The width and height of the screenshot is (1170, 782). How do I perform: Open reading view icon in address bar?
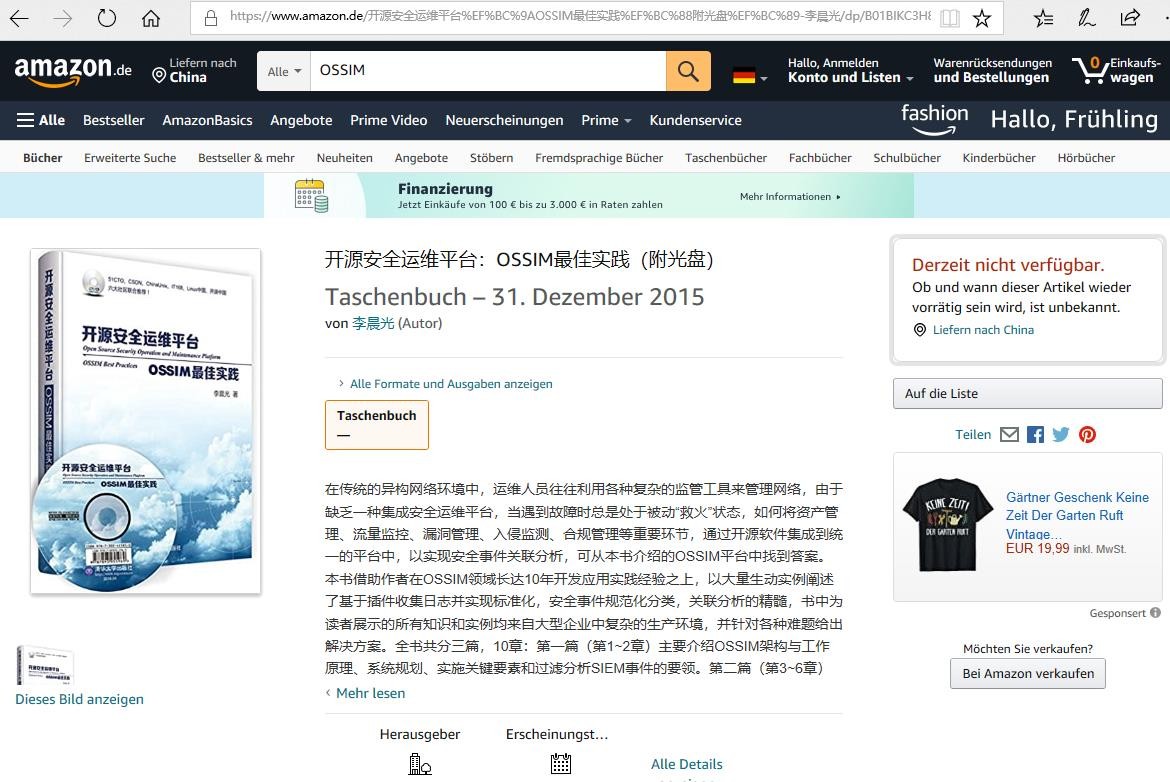point(950,18)
